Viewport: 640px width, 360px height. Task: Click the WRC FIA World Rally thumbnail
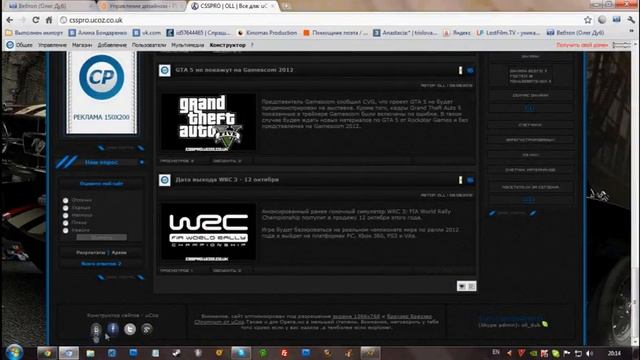click(208, 232)
